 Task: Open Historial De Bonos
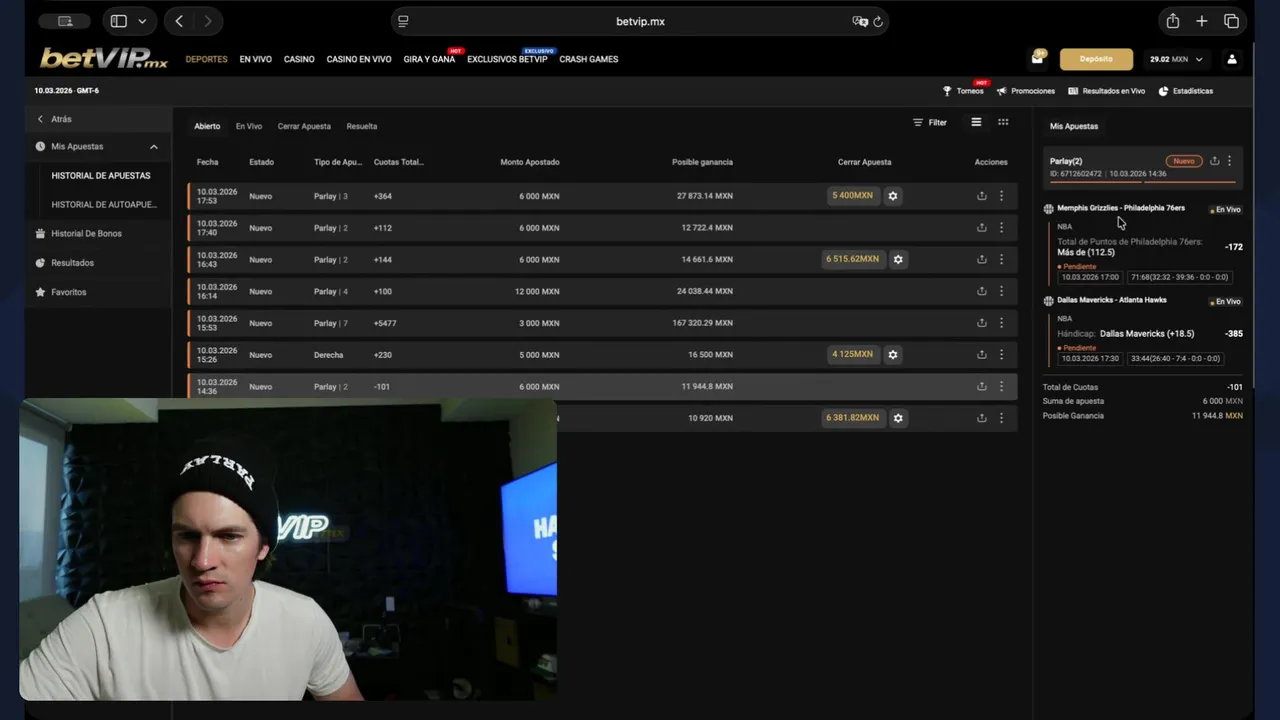(86, 234)
